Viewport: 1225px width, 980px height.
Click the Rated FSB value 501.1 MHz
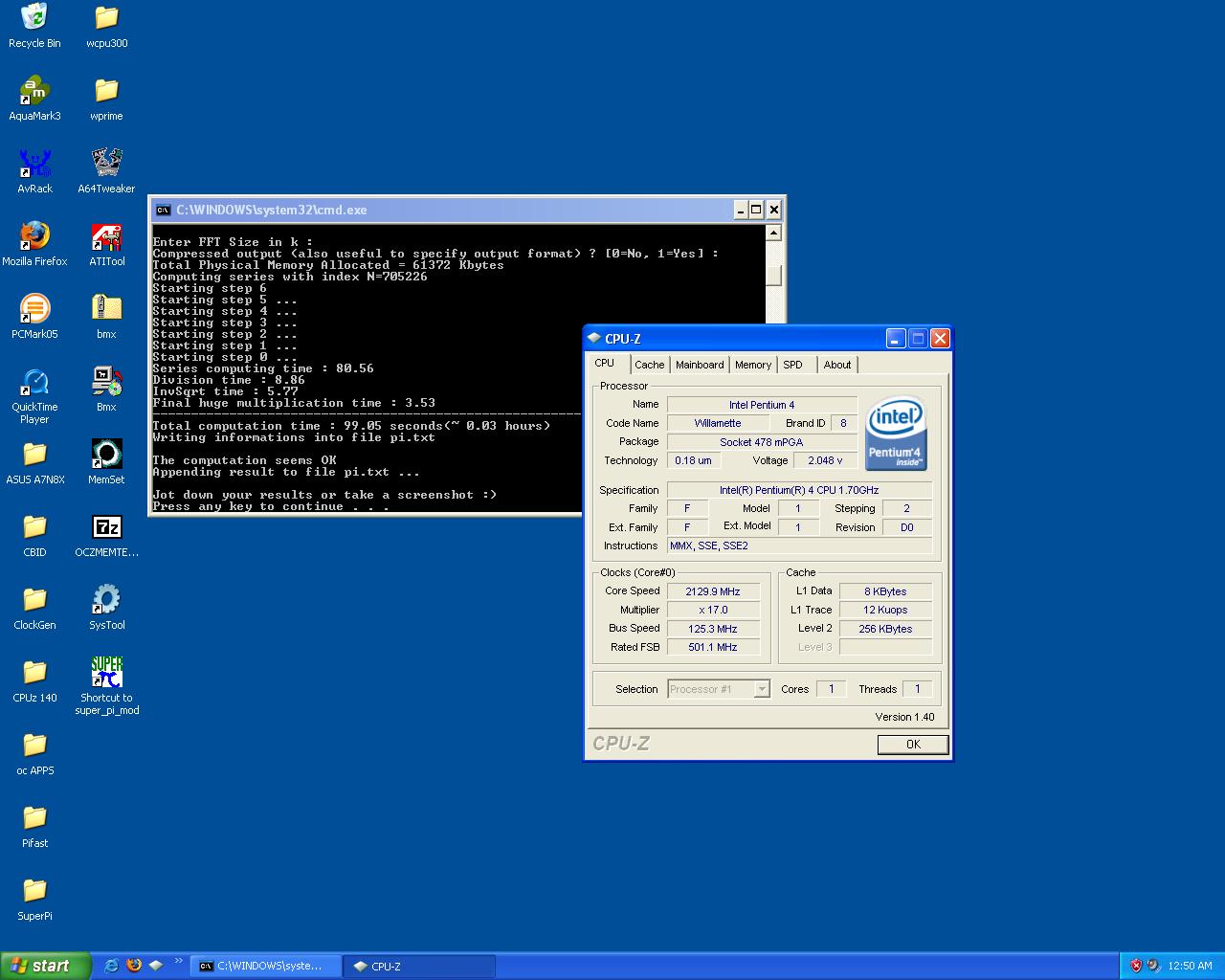pos(714,647)
